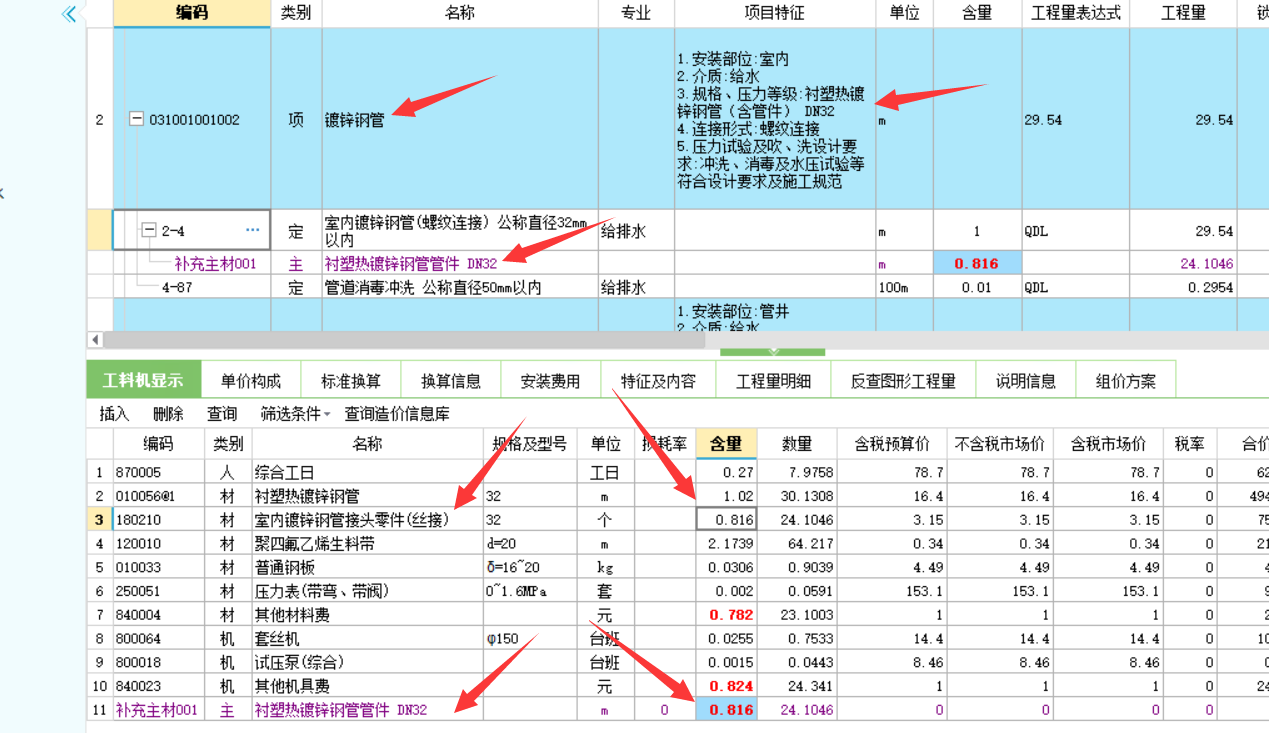The height and width of the screenshot is (733, 1269).
Task: Select the row number 3 header cell
Action: 100,520
